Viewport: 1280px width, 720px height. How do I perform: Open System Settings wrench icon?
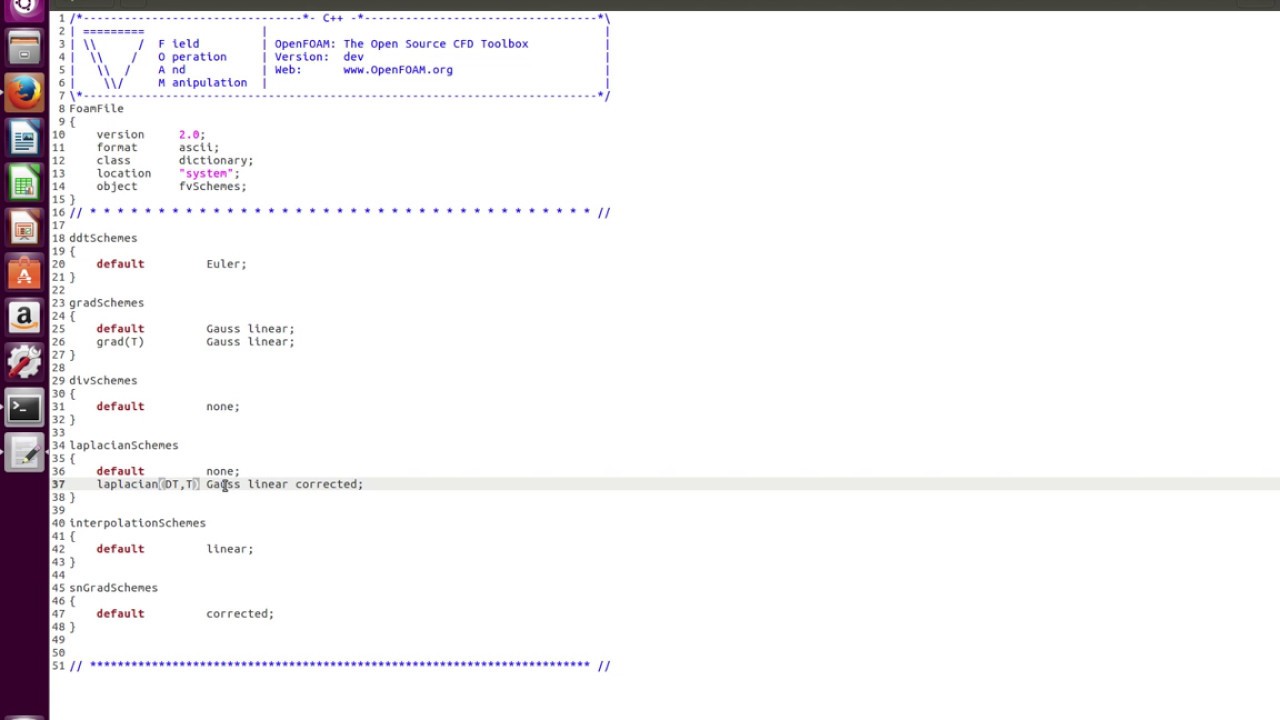(24, 363)
